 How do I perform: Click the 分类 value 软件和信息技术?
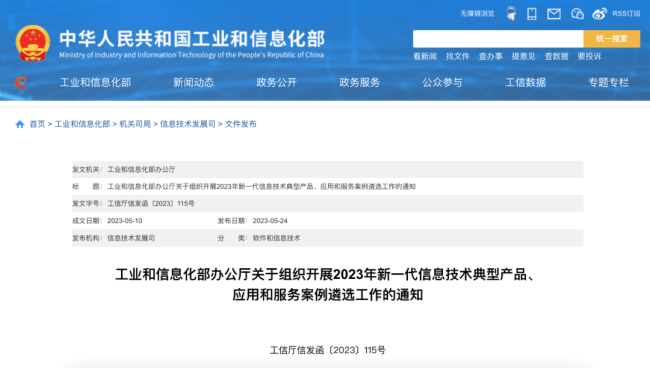point(276,238)
